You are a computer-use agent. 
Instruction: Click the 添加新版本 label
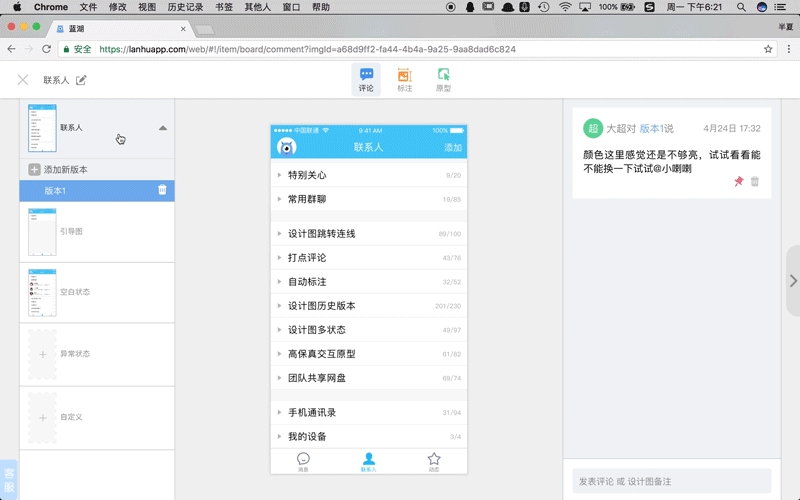click(x=65, y=169)
